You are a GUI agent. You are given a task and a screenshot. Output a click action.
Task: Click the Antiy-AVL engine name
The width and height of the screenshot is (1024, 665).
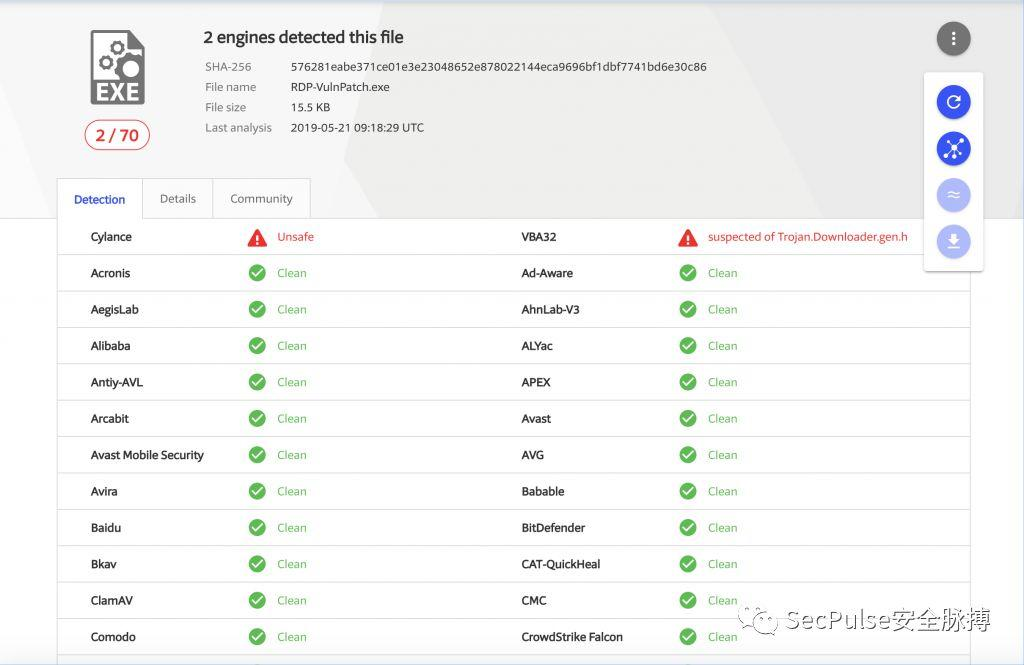click(116, 382)
